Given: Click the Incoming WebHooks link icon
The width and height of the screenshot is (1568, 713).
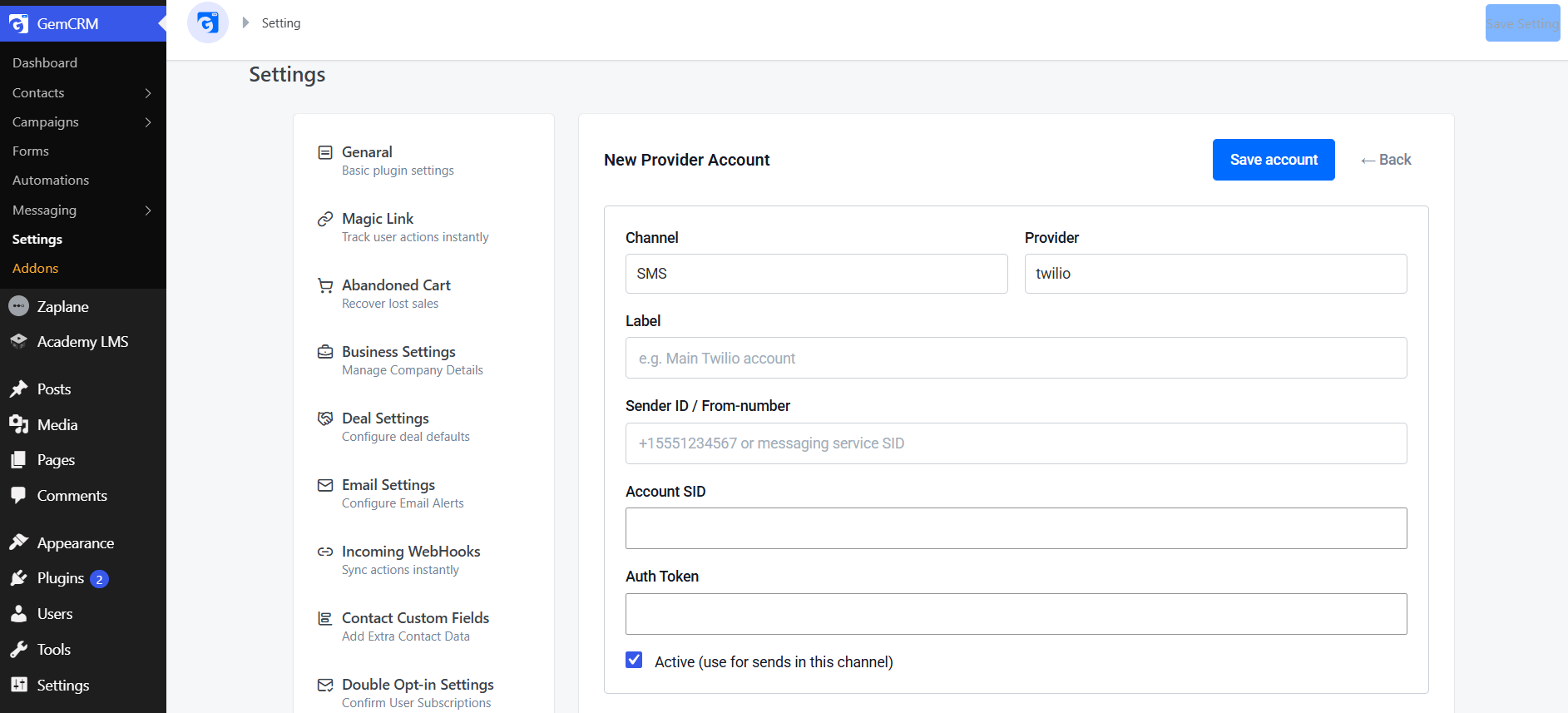Looking at the screenshot, I should pyautogui.click(x=325, y=552).
